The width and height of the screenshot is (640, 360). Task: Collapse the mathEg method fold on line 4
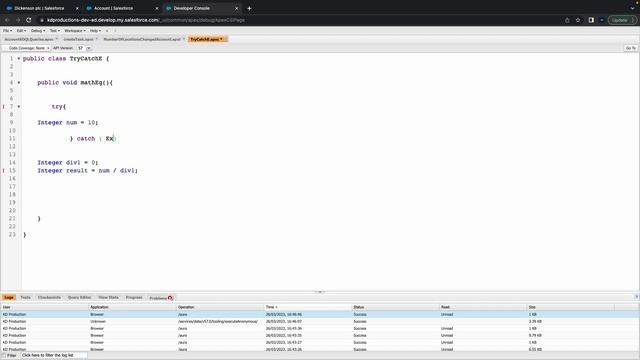[x=19, y=82]
